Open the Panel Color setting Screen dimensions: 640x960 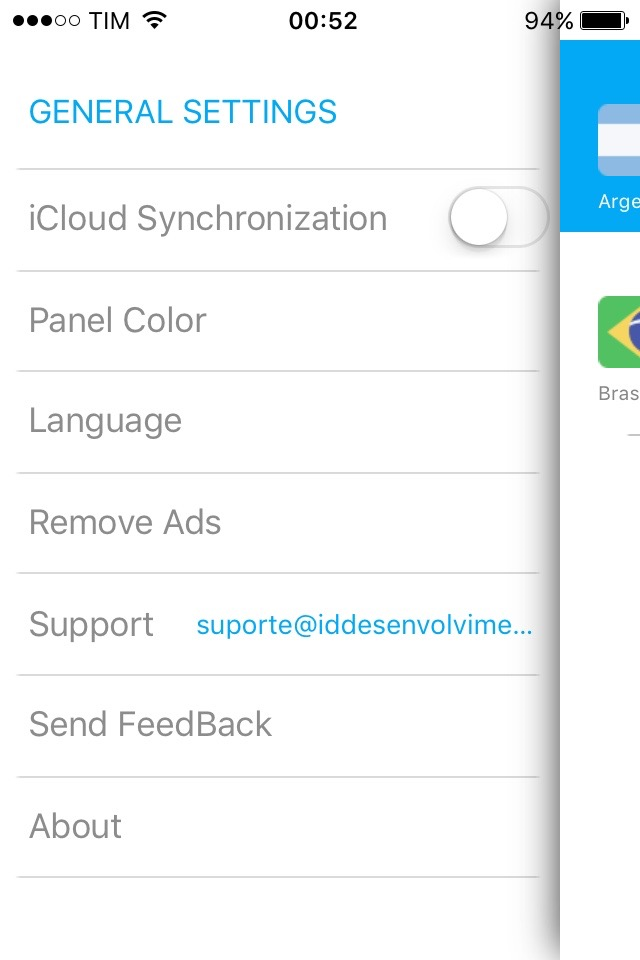(118, 321)
